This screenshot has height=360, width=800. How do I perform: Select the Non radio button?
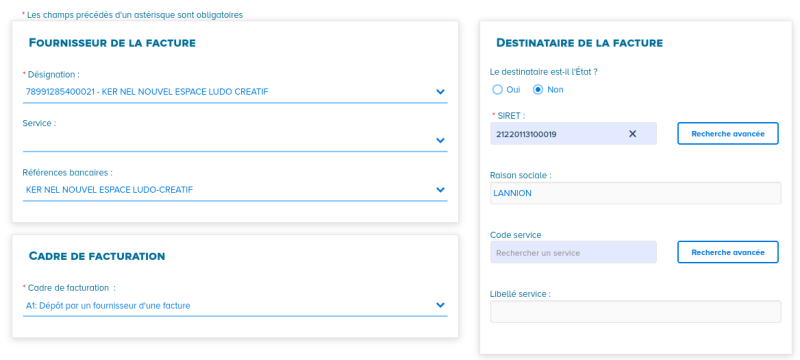tap(538, 90)
